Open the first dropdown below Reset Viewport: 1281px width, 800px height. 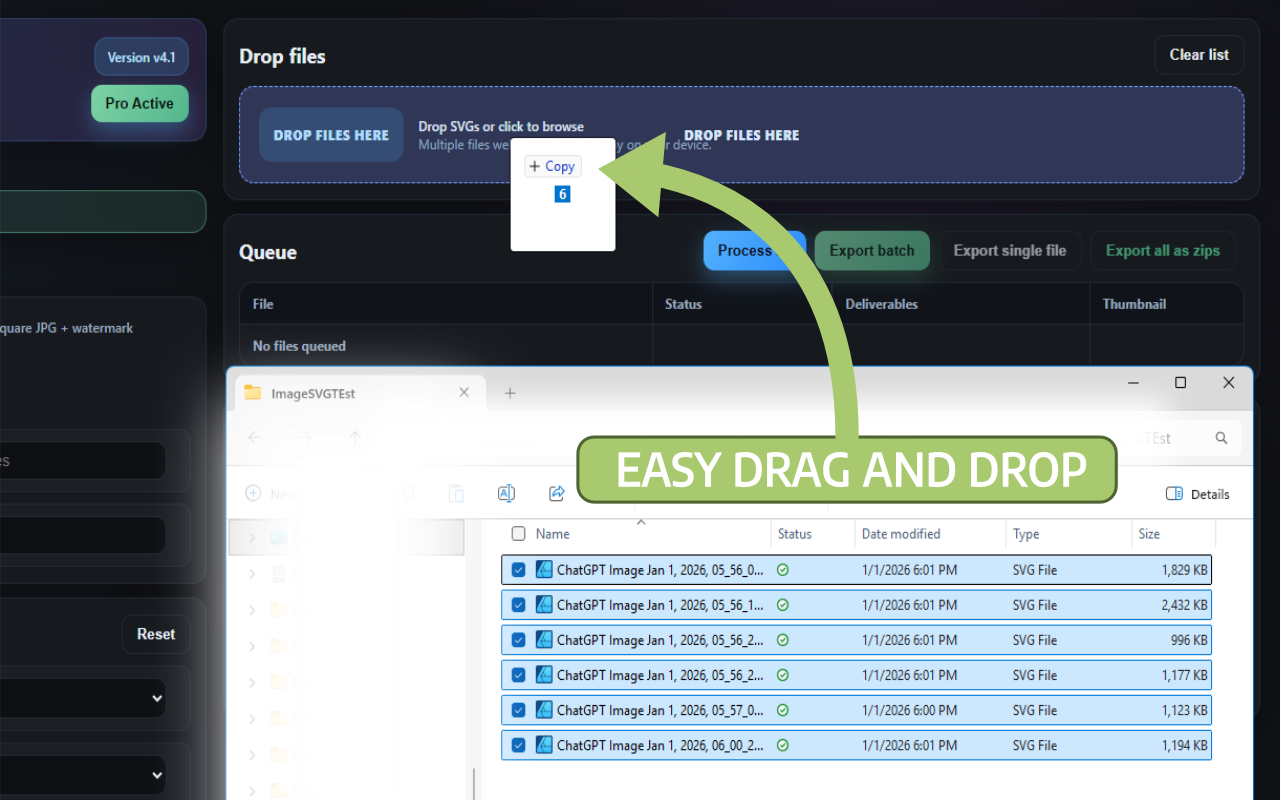[82, 697]
